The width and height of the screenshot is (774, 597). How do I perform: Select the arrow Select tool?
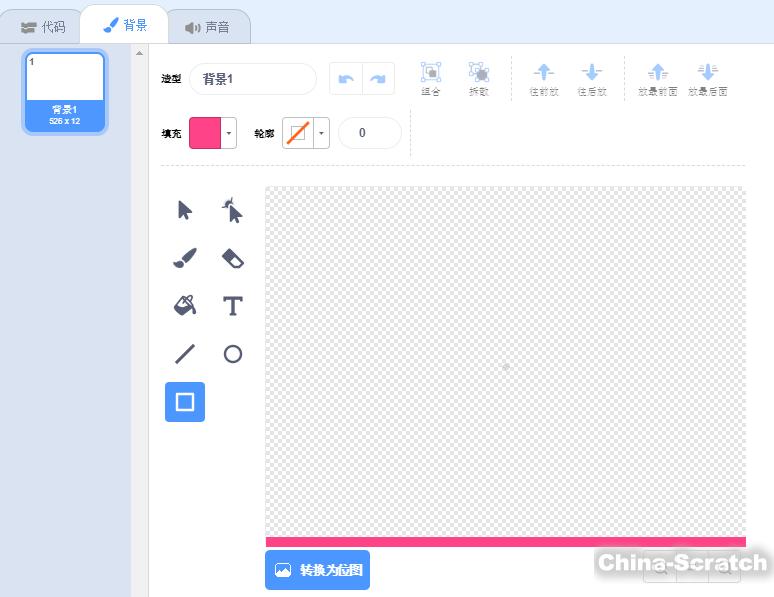(x=185, y=210)
